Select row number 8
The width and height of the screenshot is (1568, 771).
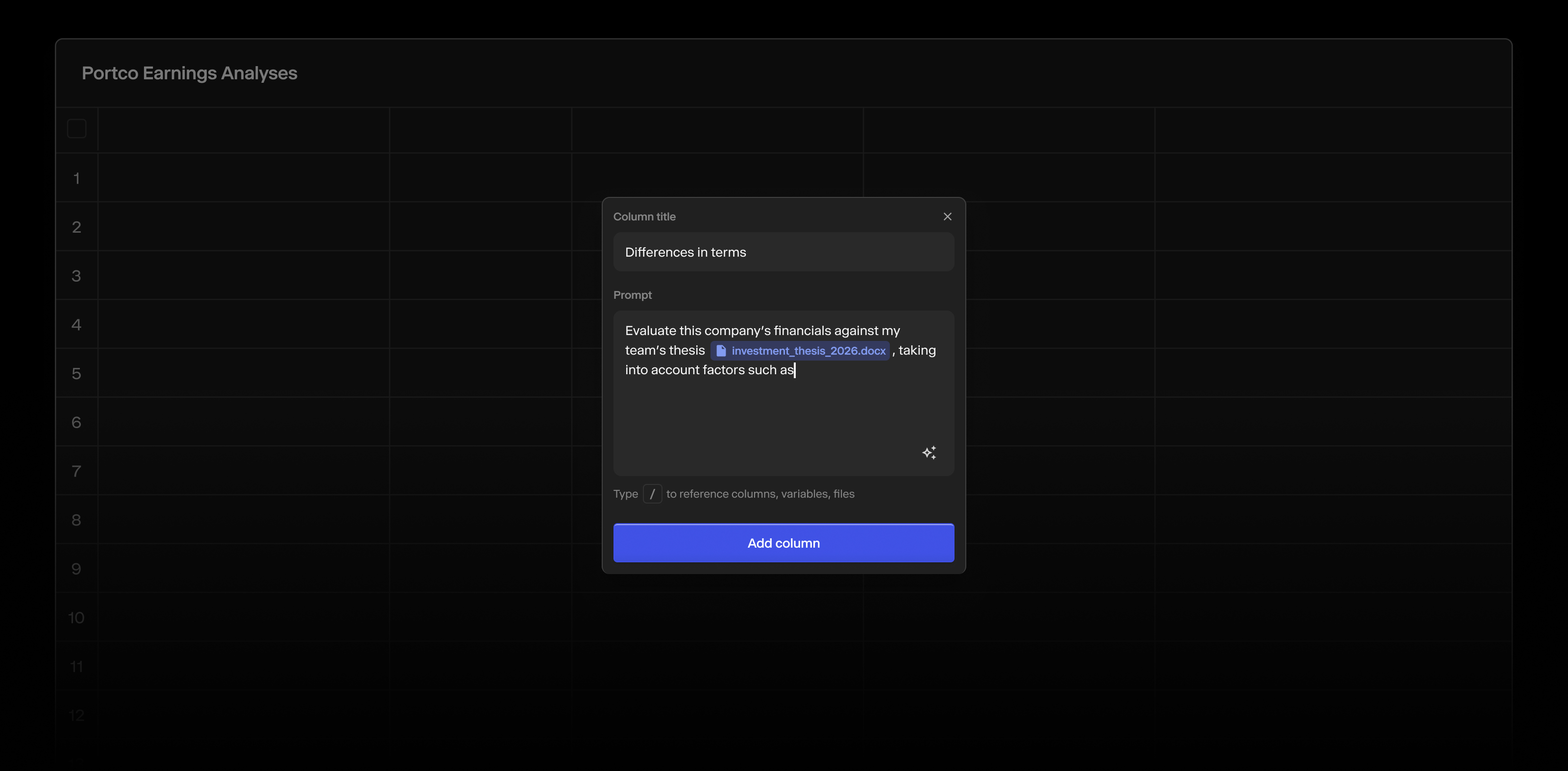pyautogui.click(x=76, y=520)
